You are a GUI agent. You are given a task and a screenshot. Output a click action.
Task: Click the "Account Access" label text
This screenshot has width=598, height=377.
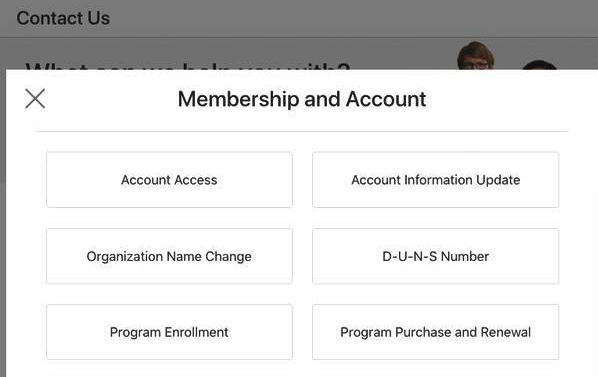(169, 180)
